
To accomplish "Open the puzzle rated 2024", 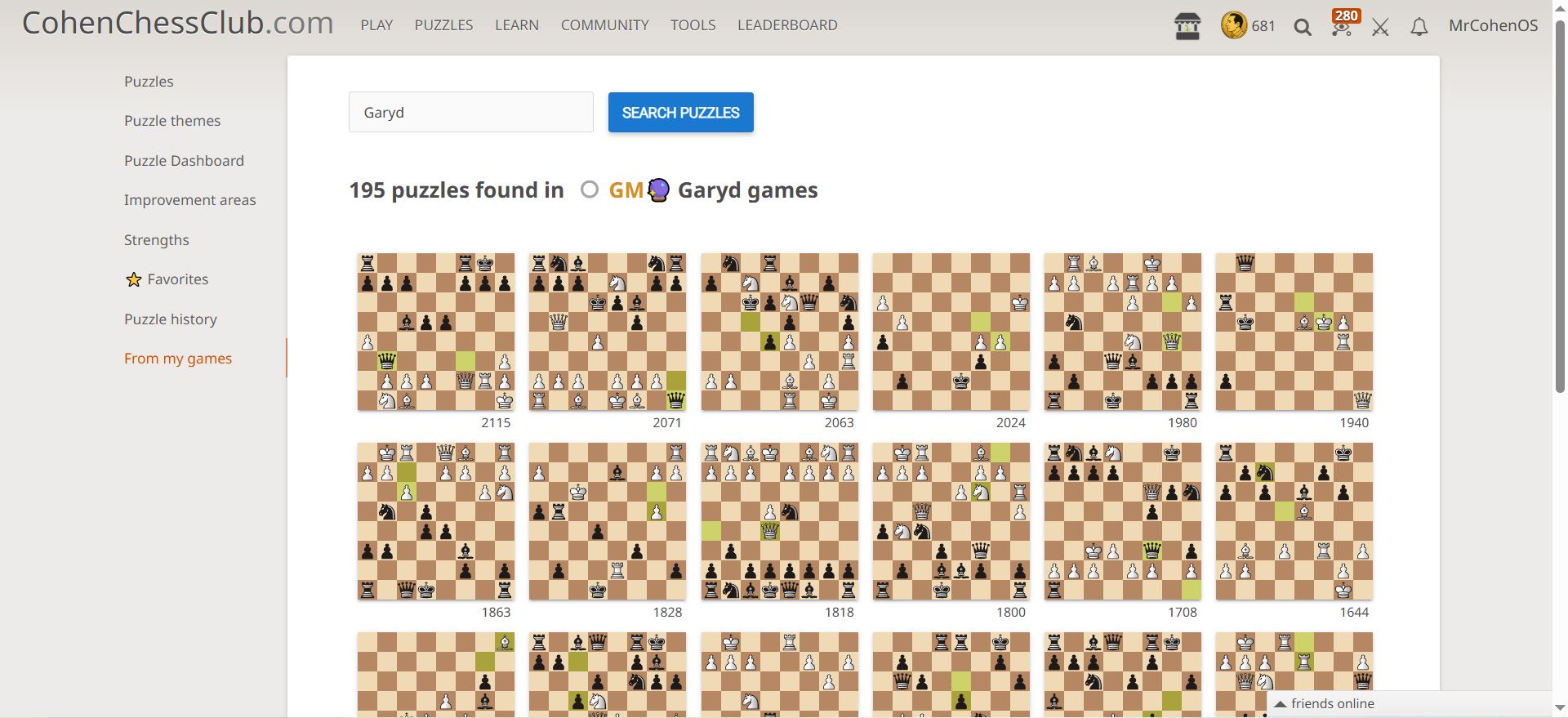I will (x=951, y=332).
